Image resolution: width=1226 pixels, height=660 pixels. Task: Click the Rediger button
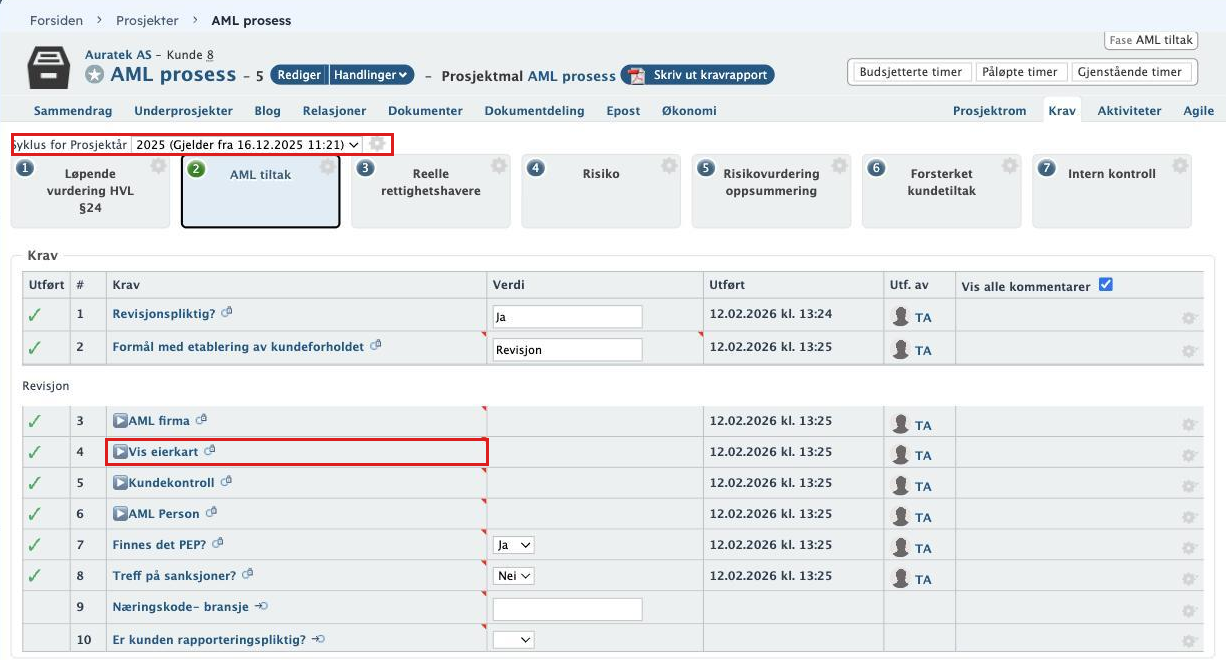click(299, 75)
